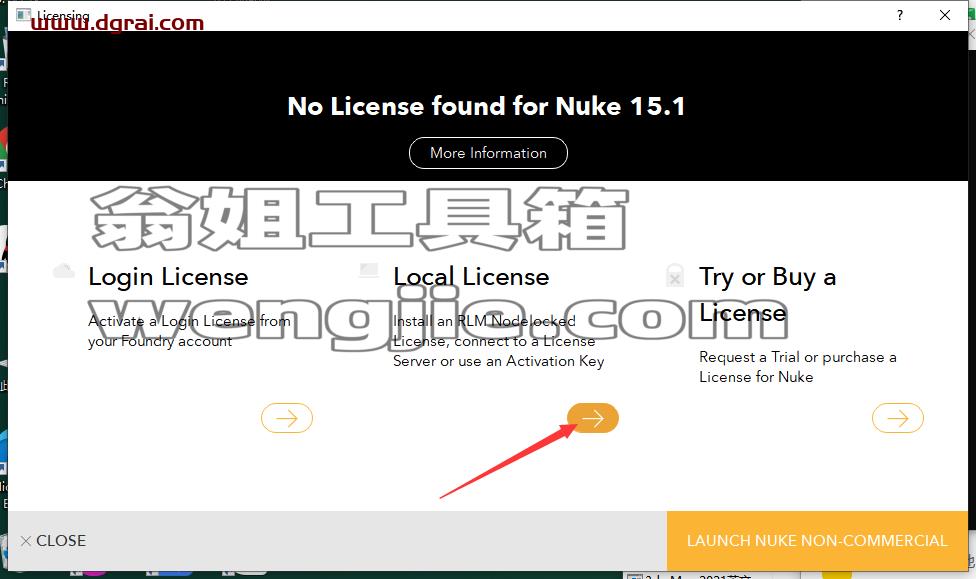
Task: Click the lock icon beside Try or Buy
Action: click(x=674, y=275)
